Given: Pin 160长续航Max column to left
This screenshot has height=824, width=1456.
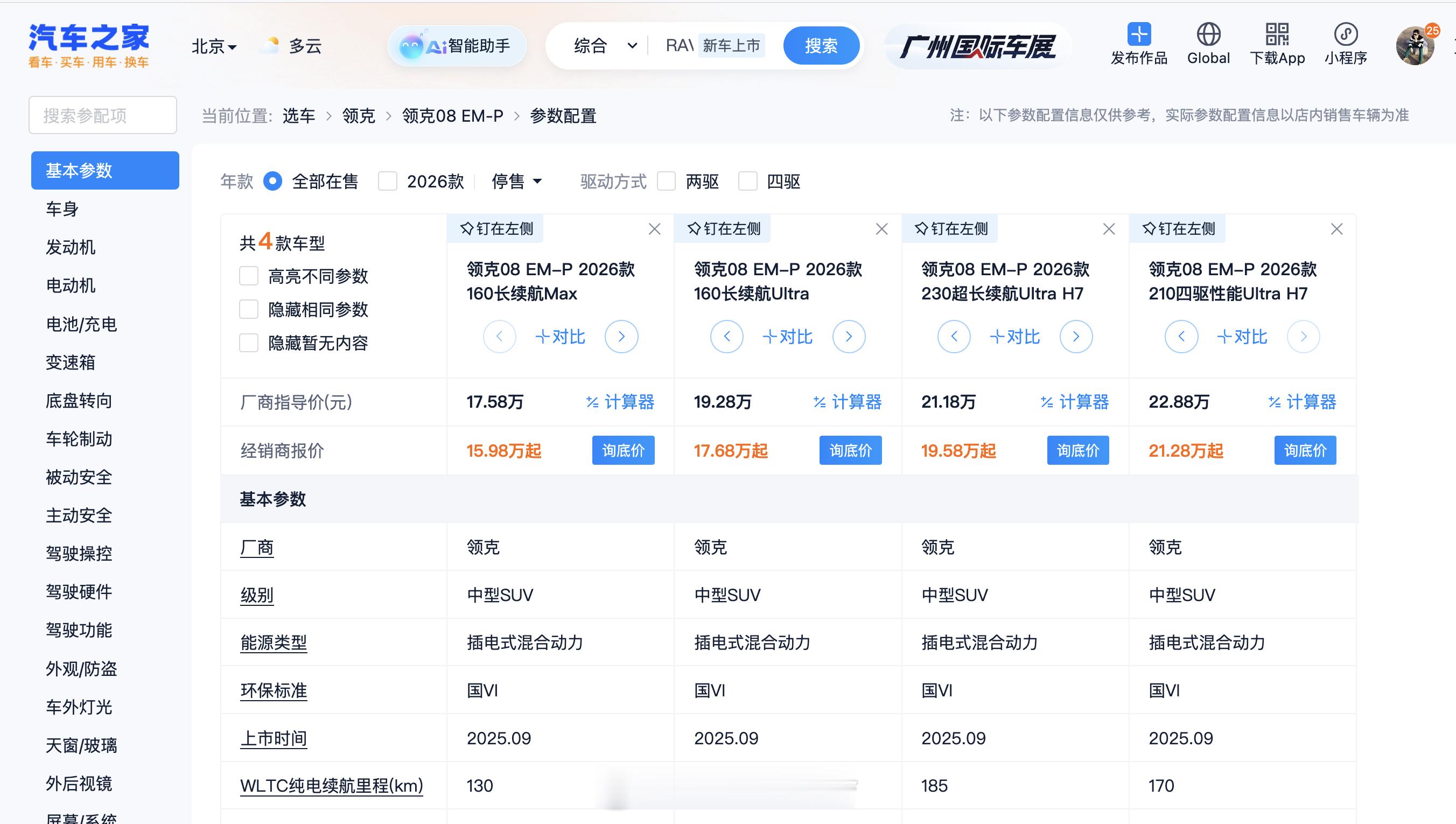Looking at the screenshot, I should click(496, 229).
